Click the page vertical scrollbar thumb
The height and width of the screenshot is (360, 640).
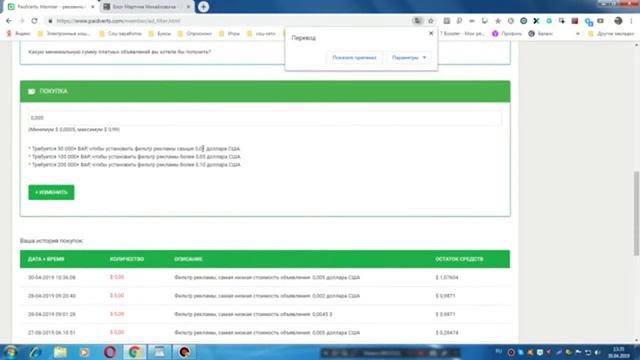click(x=636, y=213)
